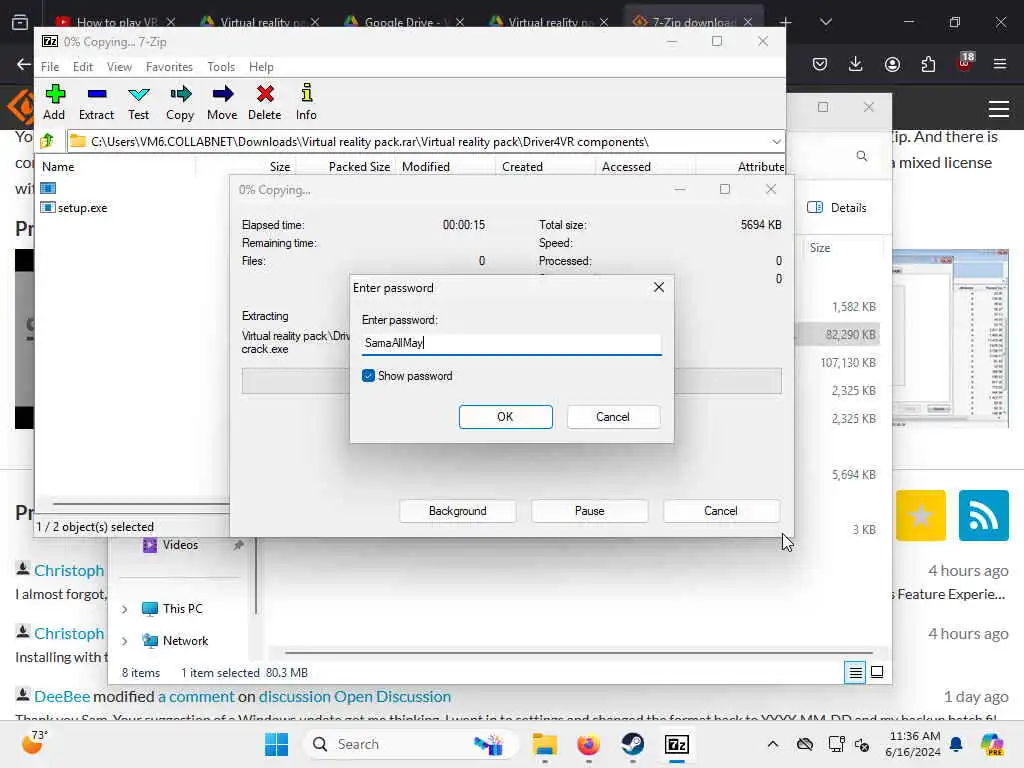List all browser tabs dropdown

(825, 22)
